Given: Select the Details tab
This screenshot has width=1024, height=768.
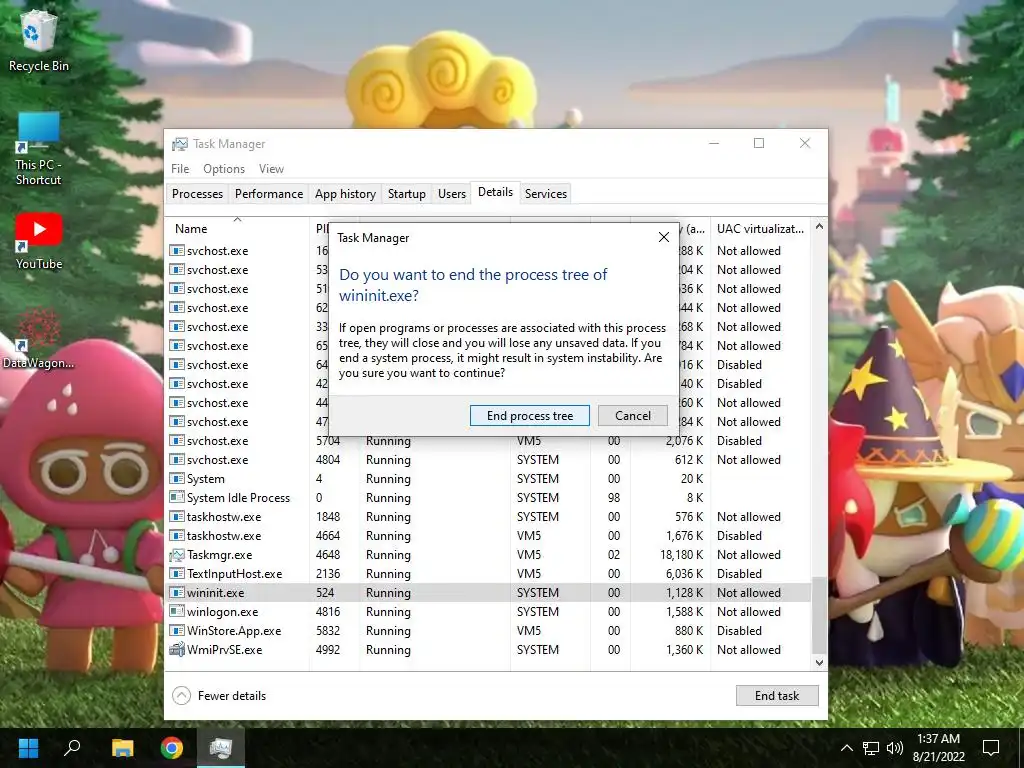Looking at the screenshot, I should click(495, 192).
